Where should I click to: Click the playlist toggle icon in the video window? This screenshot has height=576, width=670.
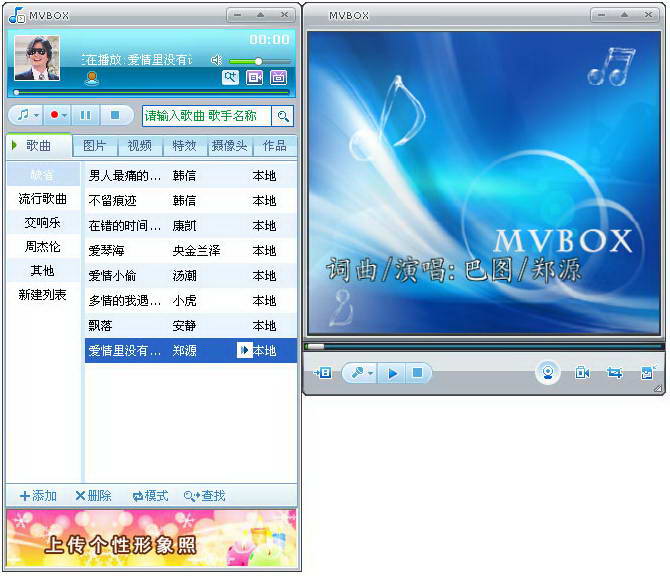323,373
